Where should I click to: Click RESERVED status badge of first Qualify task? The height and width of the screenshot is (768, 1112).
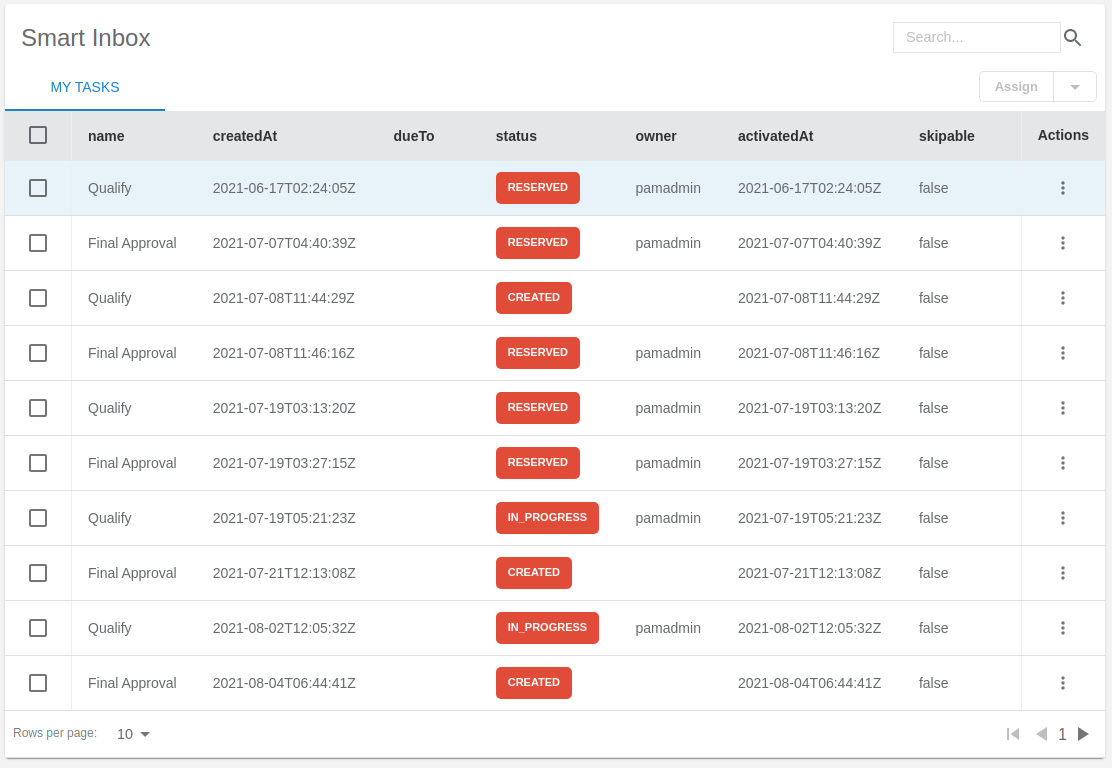[x=537, y=188]
